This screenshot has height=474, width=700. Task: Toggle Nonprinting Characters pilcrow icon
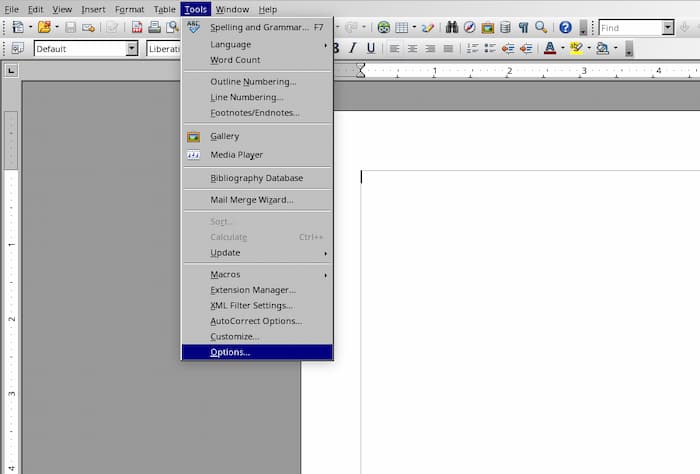[523, 27]
